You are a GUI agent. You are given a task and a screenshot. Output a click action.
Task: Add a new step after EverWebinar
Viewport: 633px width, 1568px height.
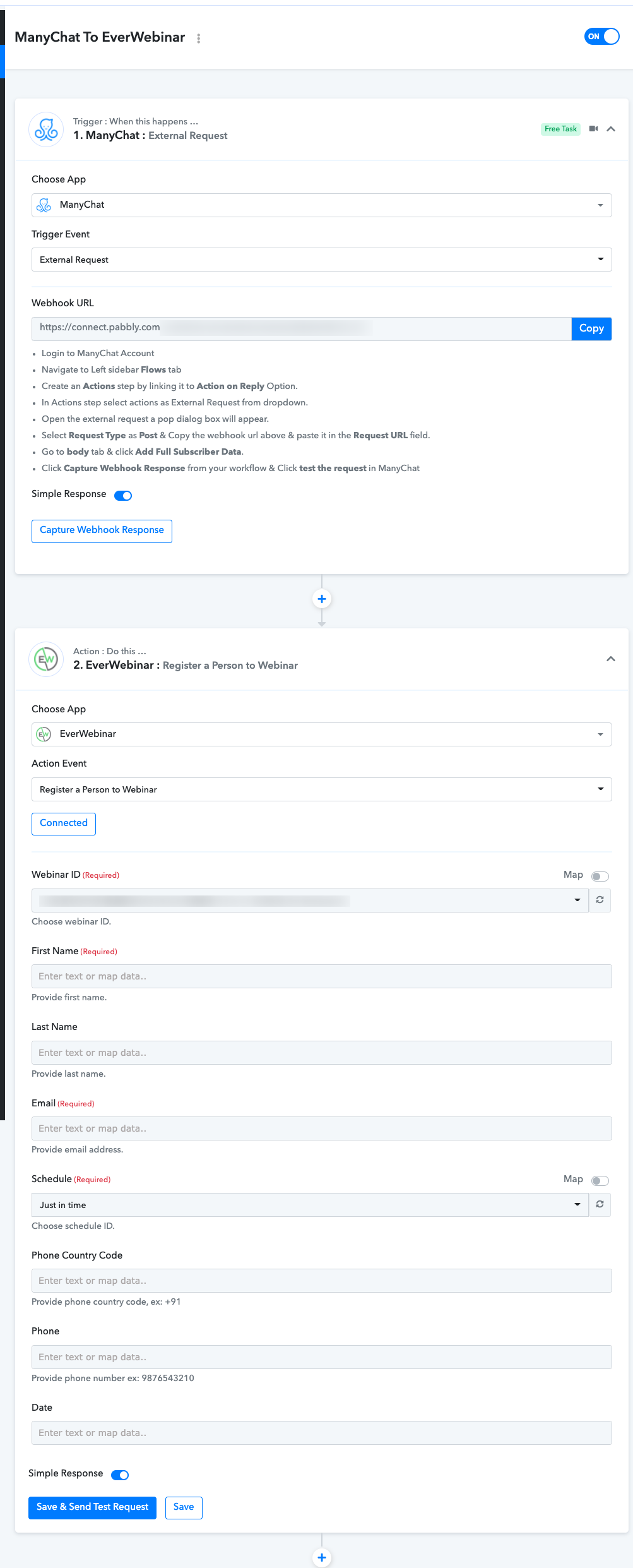click(x=322, y=1557)
